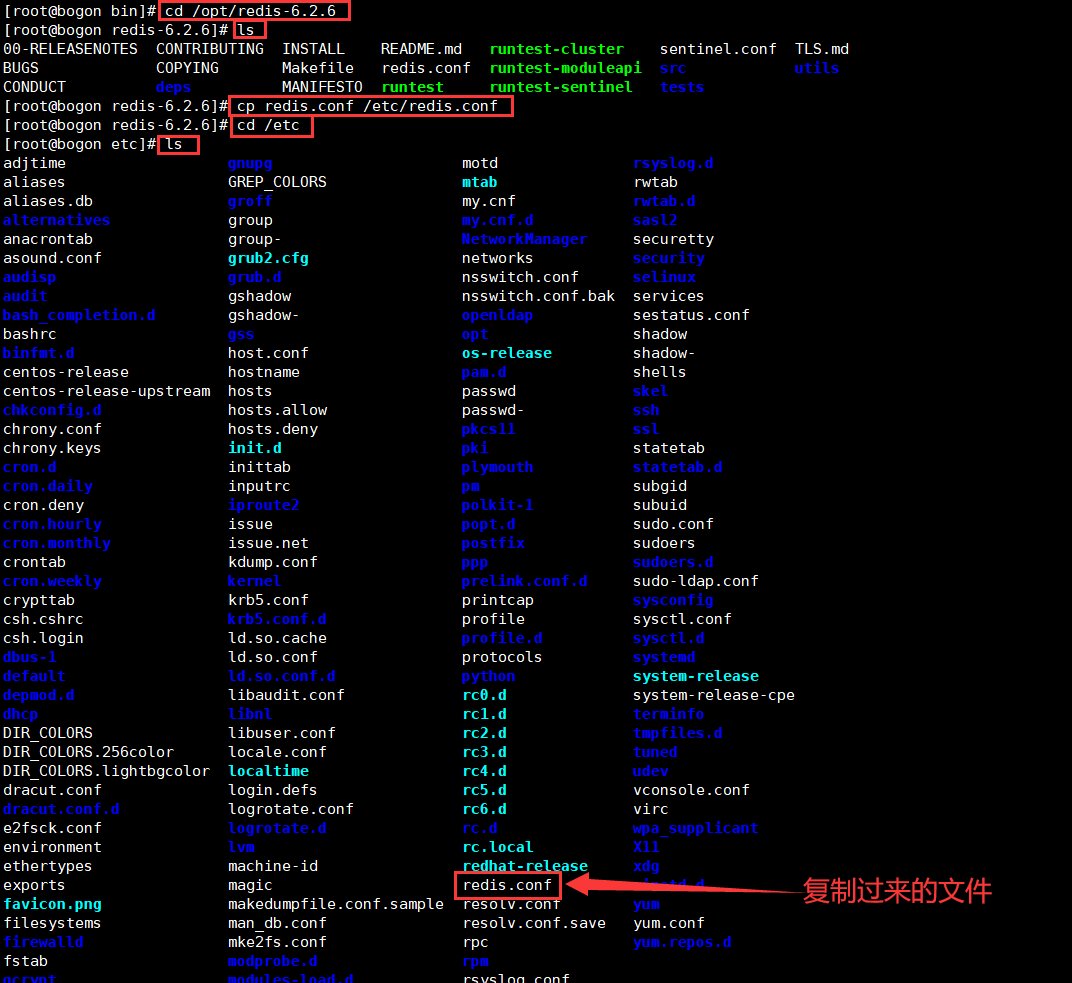The width and height of the screenshot is (1072, 983).
Task: Click the mke2fs.conf entry
Action: pos(277,942)
